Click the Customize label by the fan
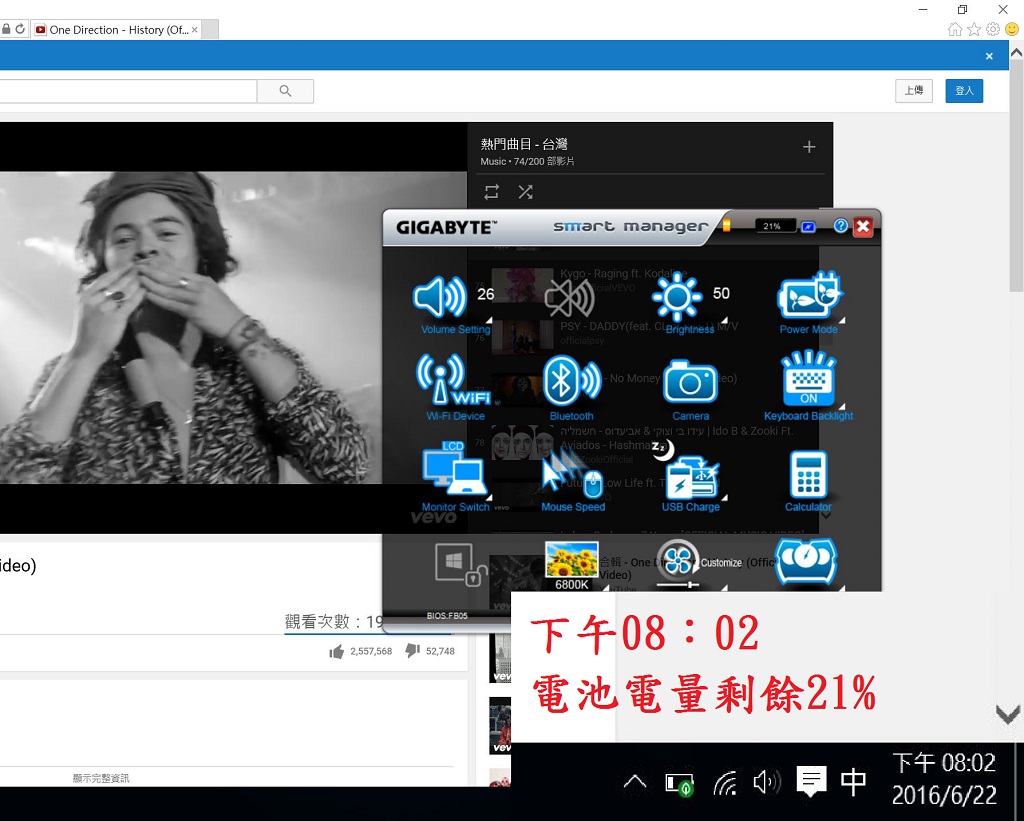Viewport: 1024px width, 821px height. [722, 562]
